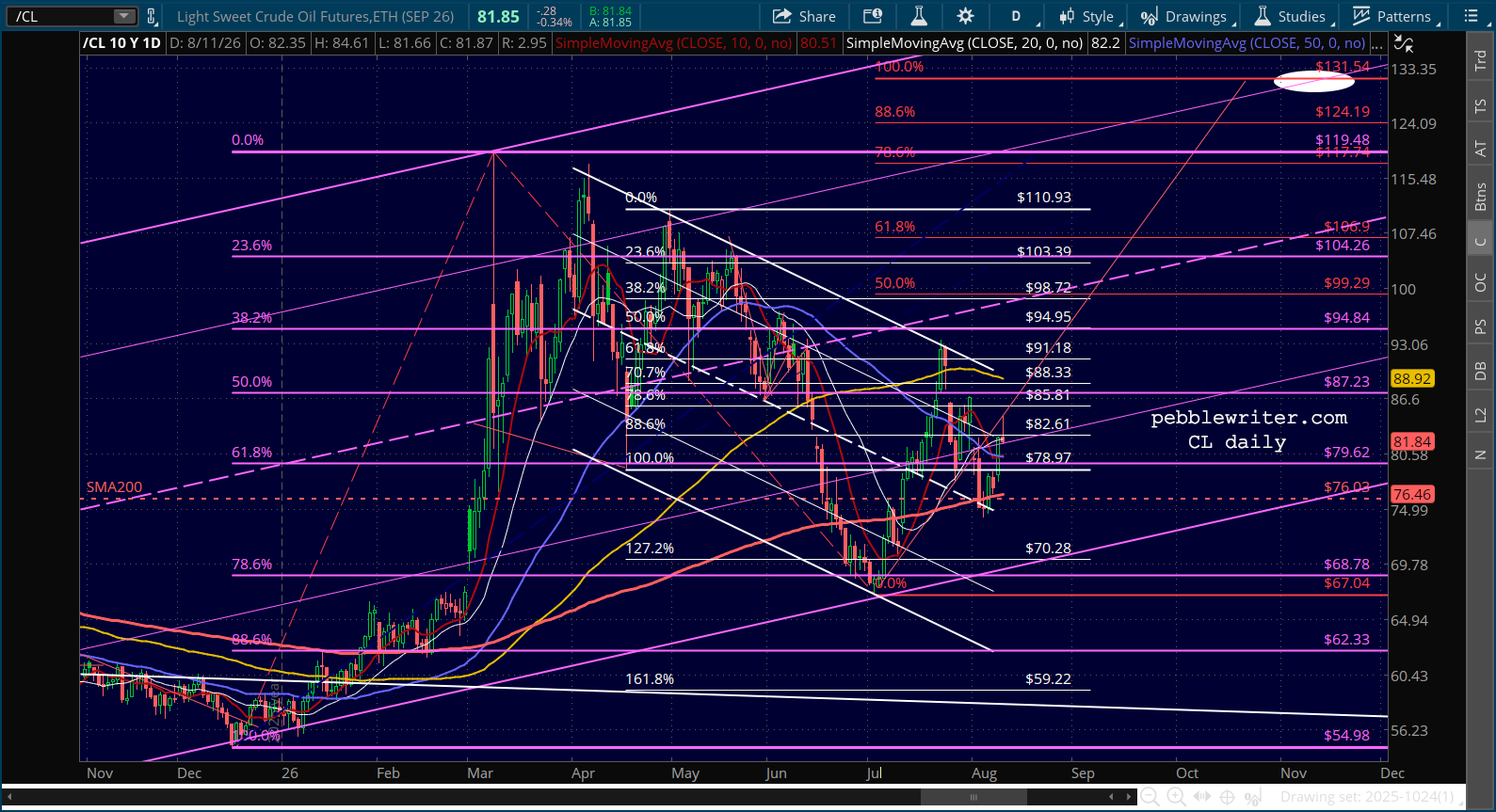Open the D timeframe dropdown
The width and height of the screenshot is (1496, 812).
pyautogui.click(x=1022, y=16)
